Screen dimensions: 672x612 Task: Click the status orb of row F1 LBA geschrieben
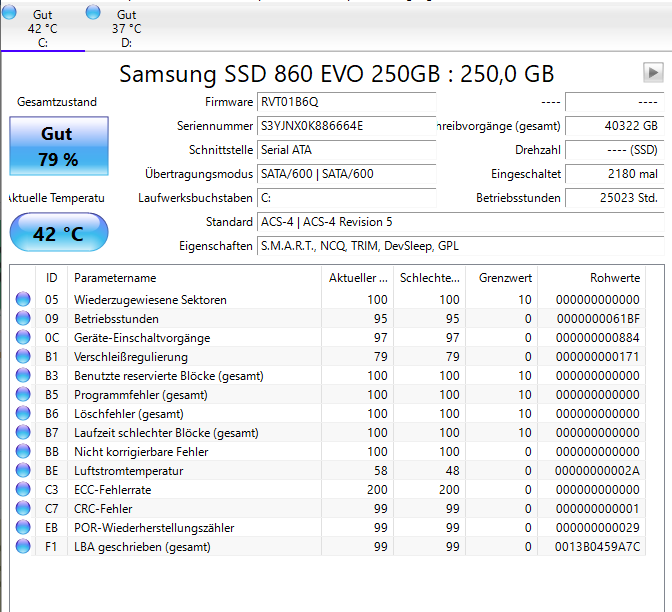(23, 546)
